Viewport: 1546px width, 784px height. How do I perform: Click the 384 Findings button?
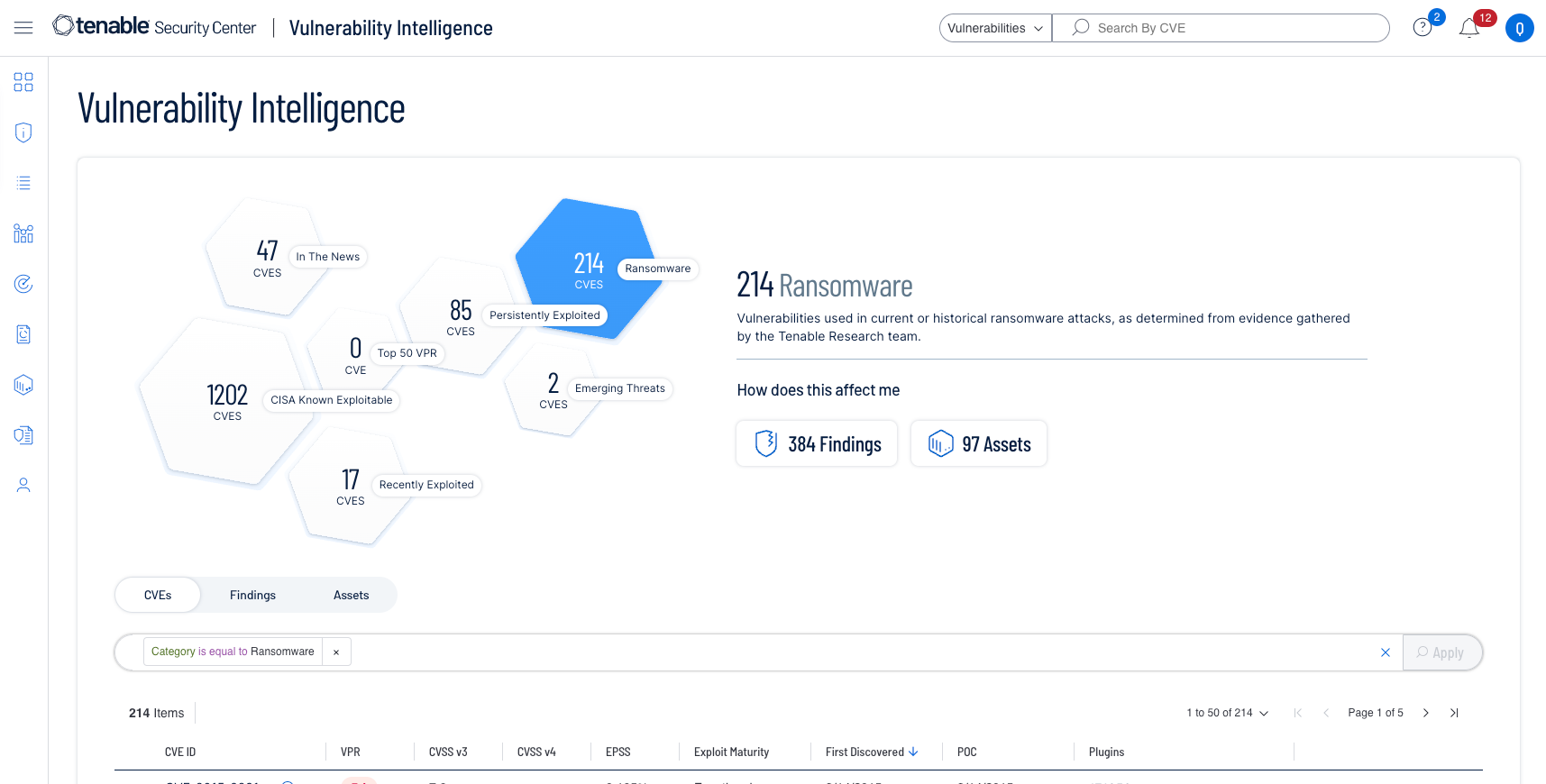tap(817, 444)
